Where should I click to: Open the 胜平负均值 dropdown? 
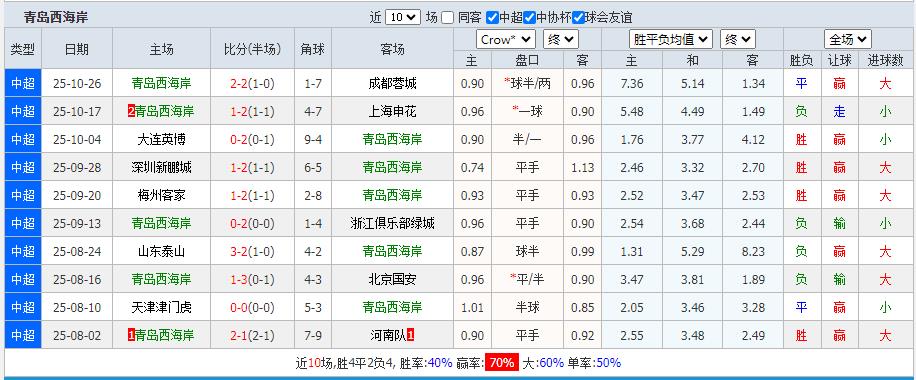[672, 40]
